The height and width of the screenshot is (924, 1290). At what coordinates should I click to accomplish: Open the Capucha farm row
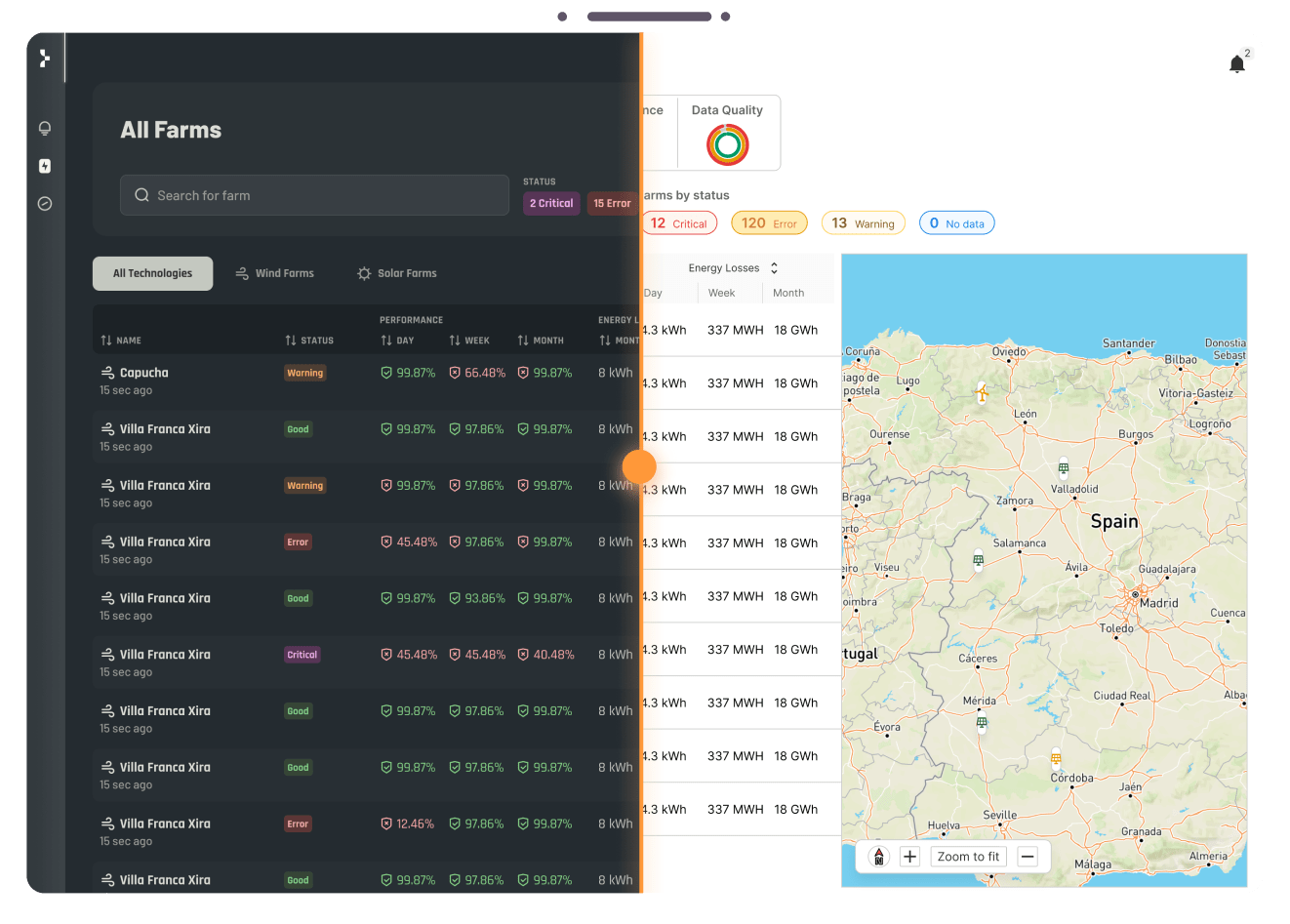point(144,373)
